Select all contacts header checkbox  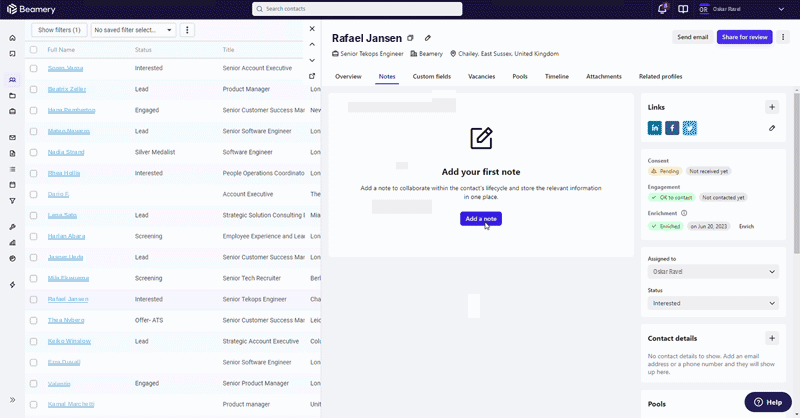tap(34, 50)
